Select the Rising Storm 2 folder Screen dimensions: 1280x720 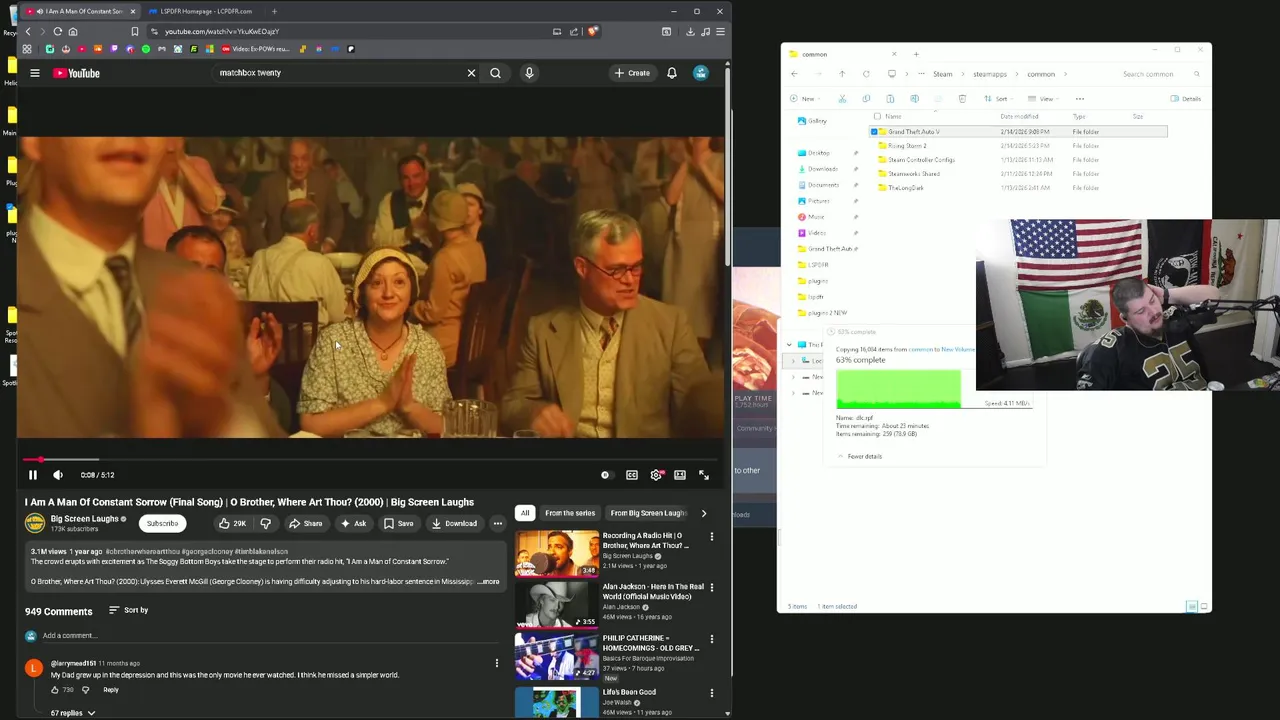pyautogui.click(x=907, y=146)
